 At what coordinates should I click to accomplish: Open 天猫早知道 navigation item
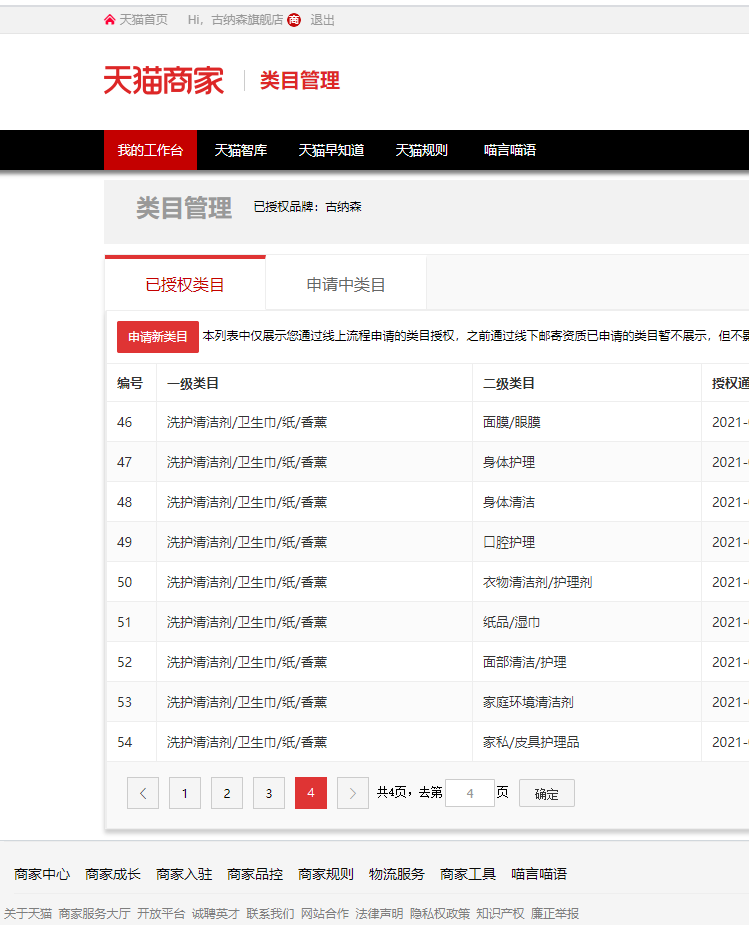(x=331, y=150)
